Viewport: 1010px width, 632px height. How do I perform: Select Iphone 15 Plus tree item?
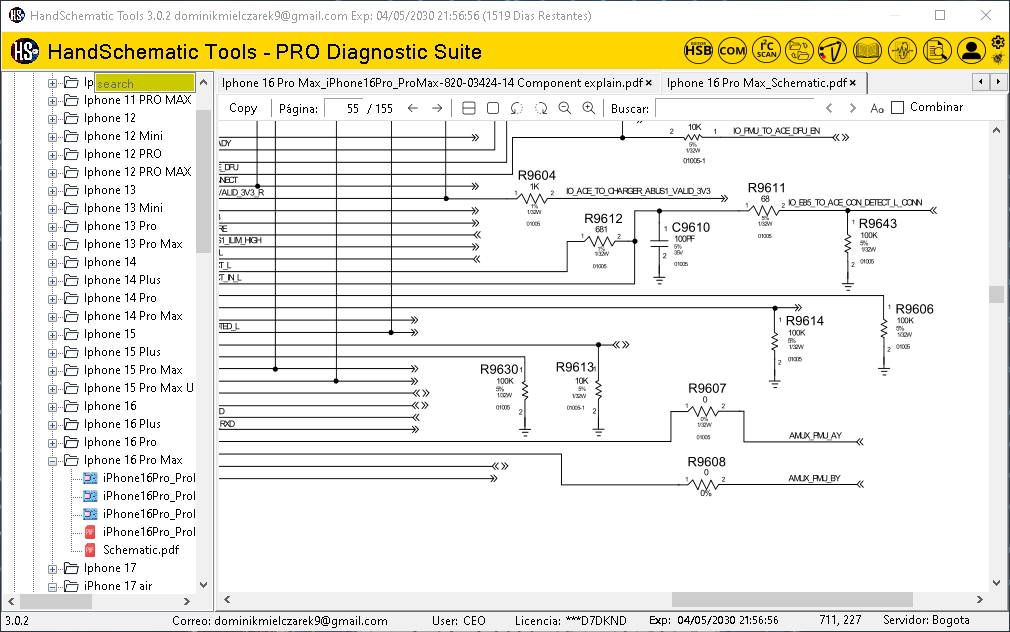pos(122,352)
